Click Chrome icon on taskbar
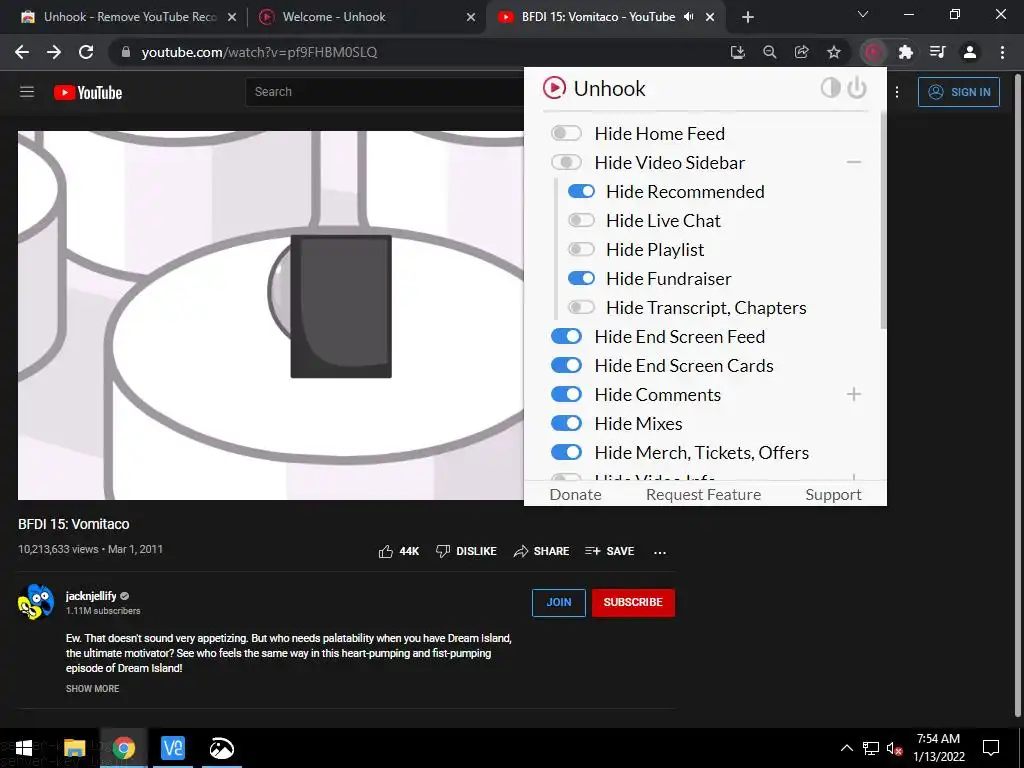Image resolution: width=1024 pixels, height=768 pixels. click(123, 748)
